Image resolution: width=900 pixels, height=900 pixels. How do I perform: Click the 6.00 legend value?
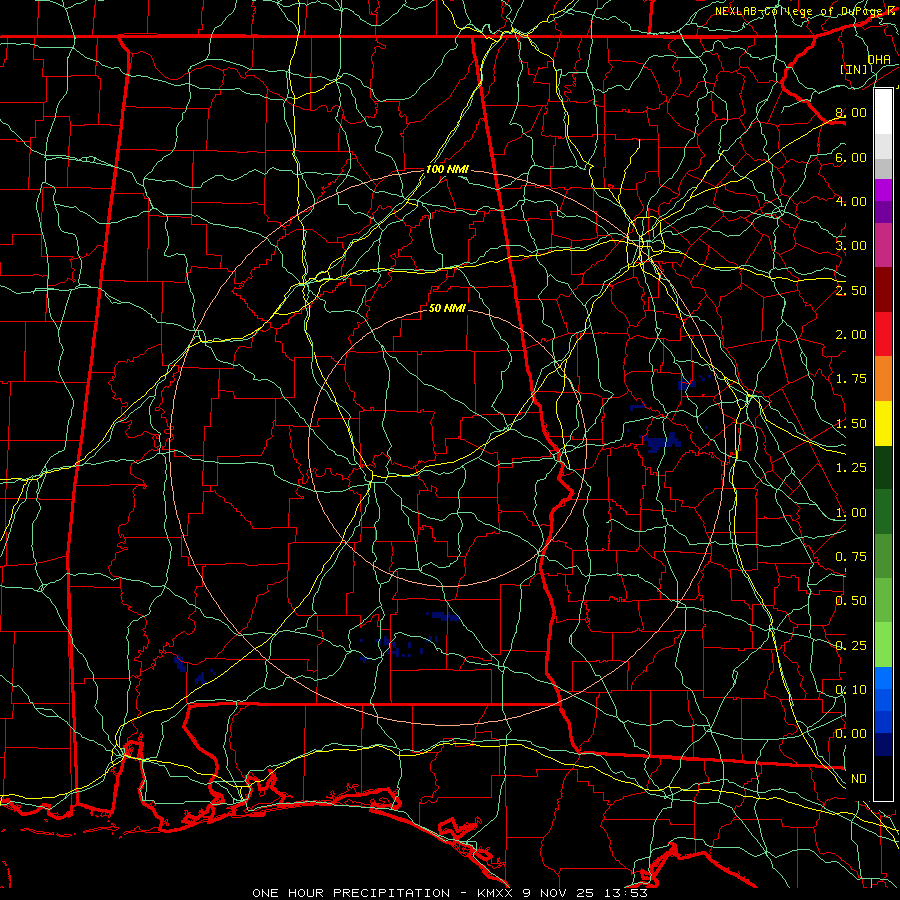coord(851,157)
